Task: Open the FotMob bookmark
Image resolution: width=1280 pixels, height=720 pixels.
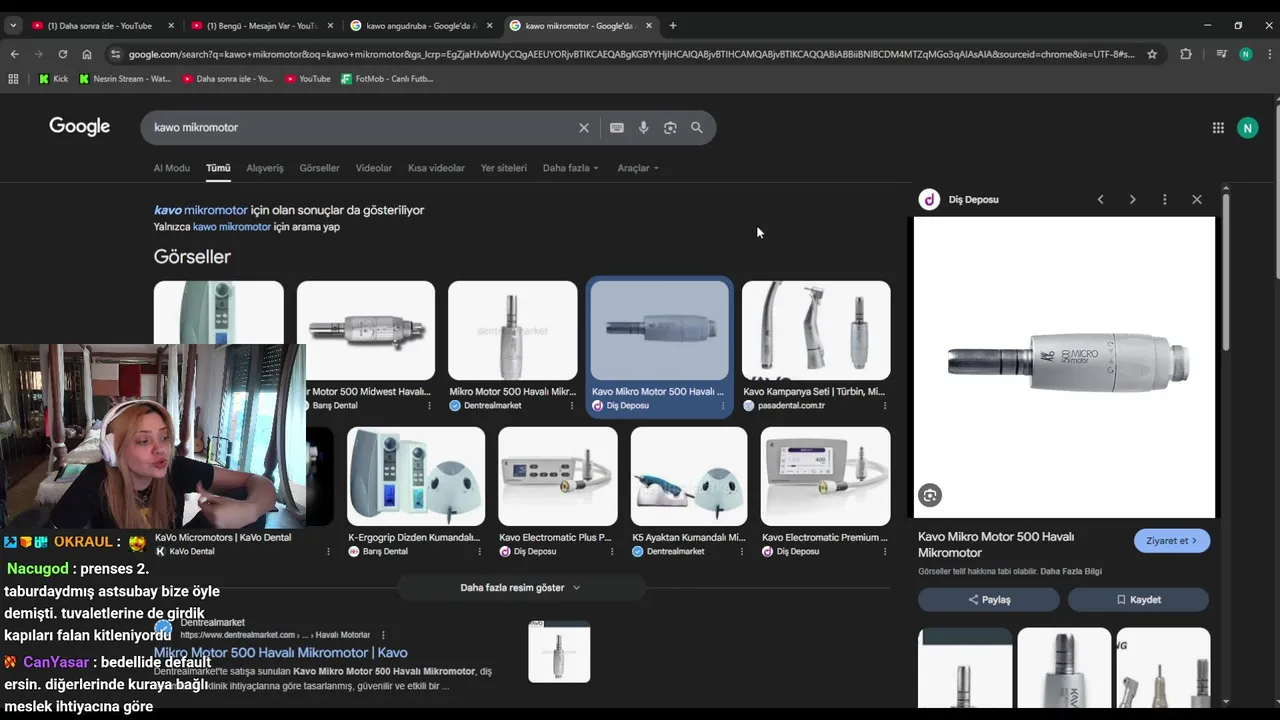Action: click(x=386, y=78)
